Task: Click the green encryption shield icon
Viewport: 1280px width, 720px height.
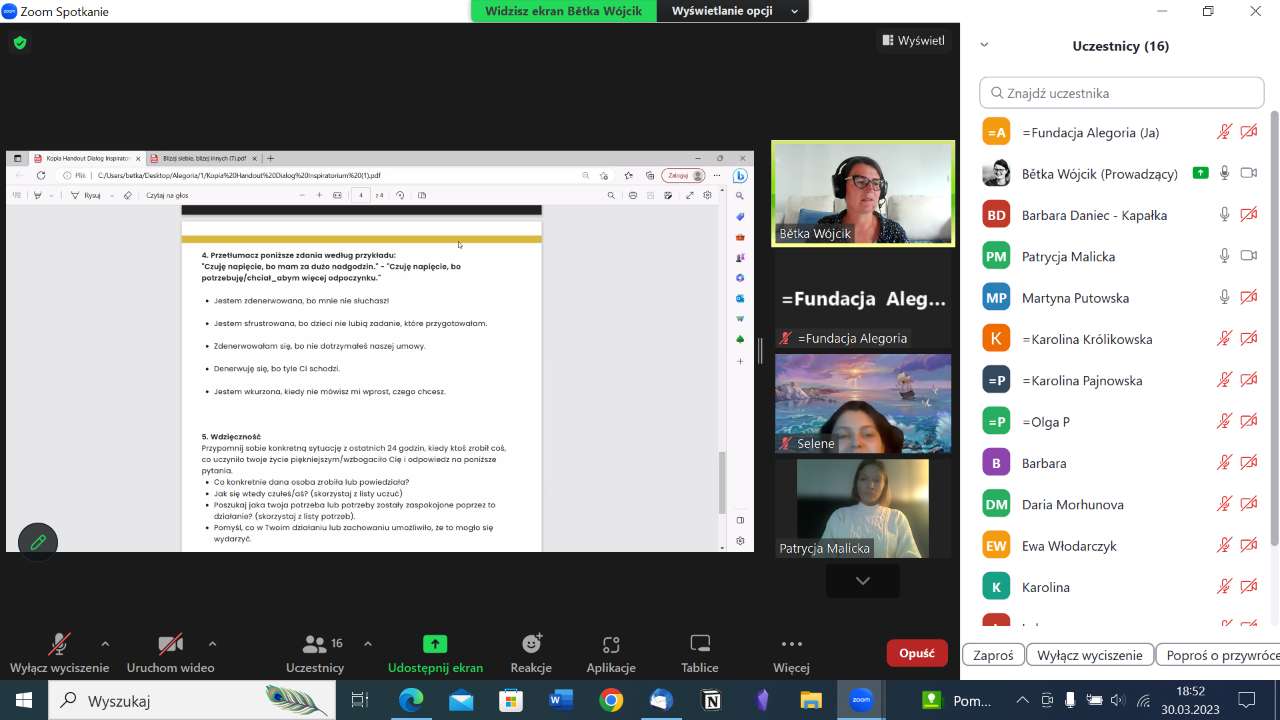Action: coord(20,43)
